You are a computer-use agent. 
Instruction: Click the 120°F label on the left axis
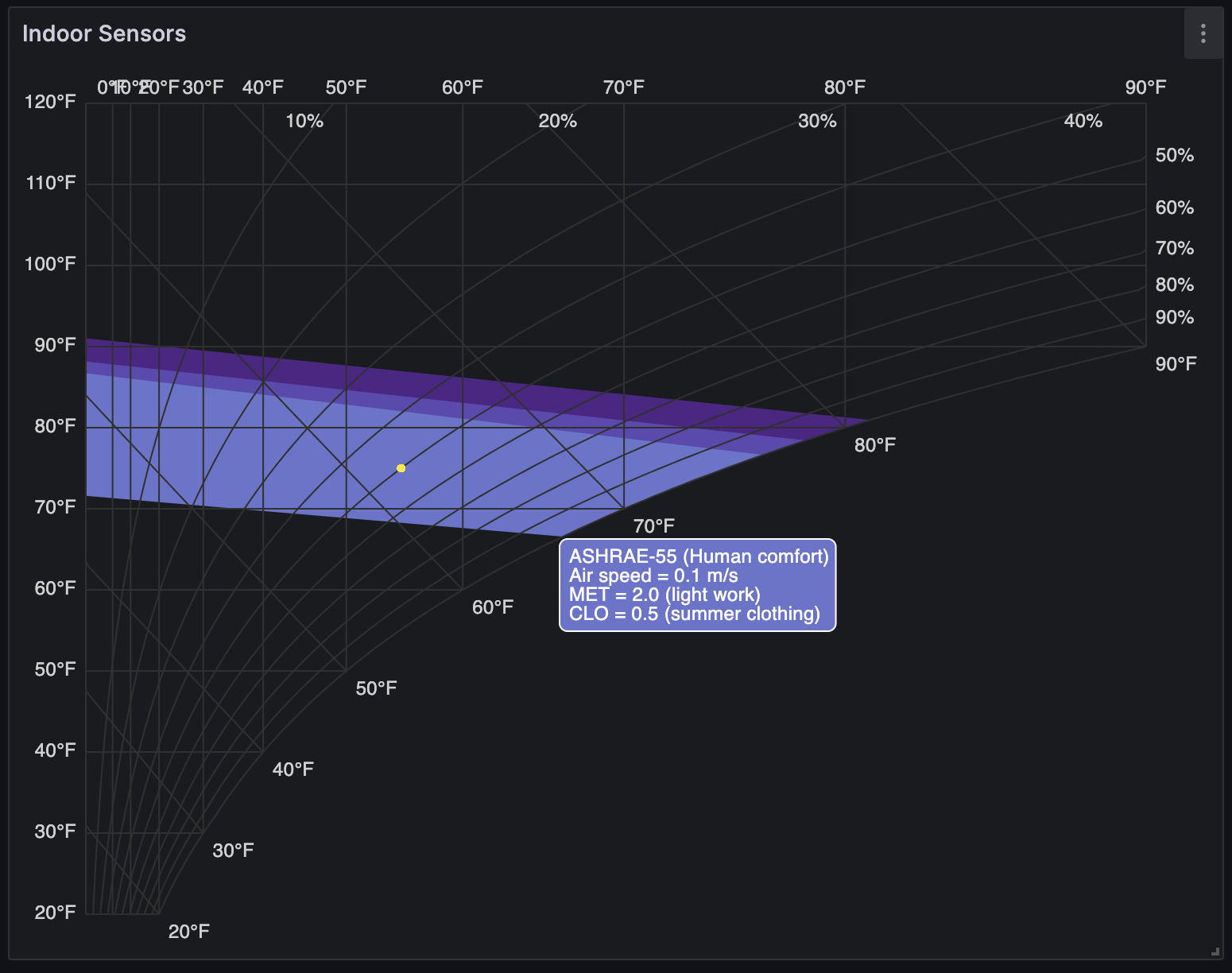point(50,102)
